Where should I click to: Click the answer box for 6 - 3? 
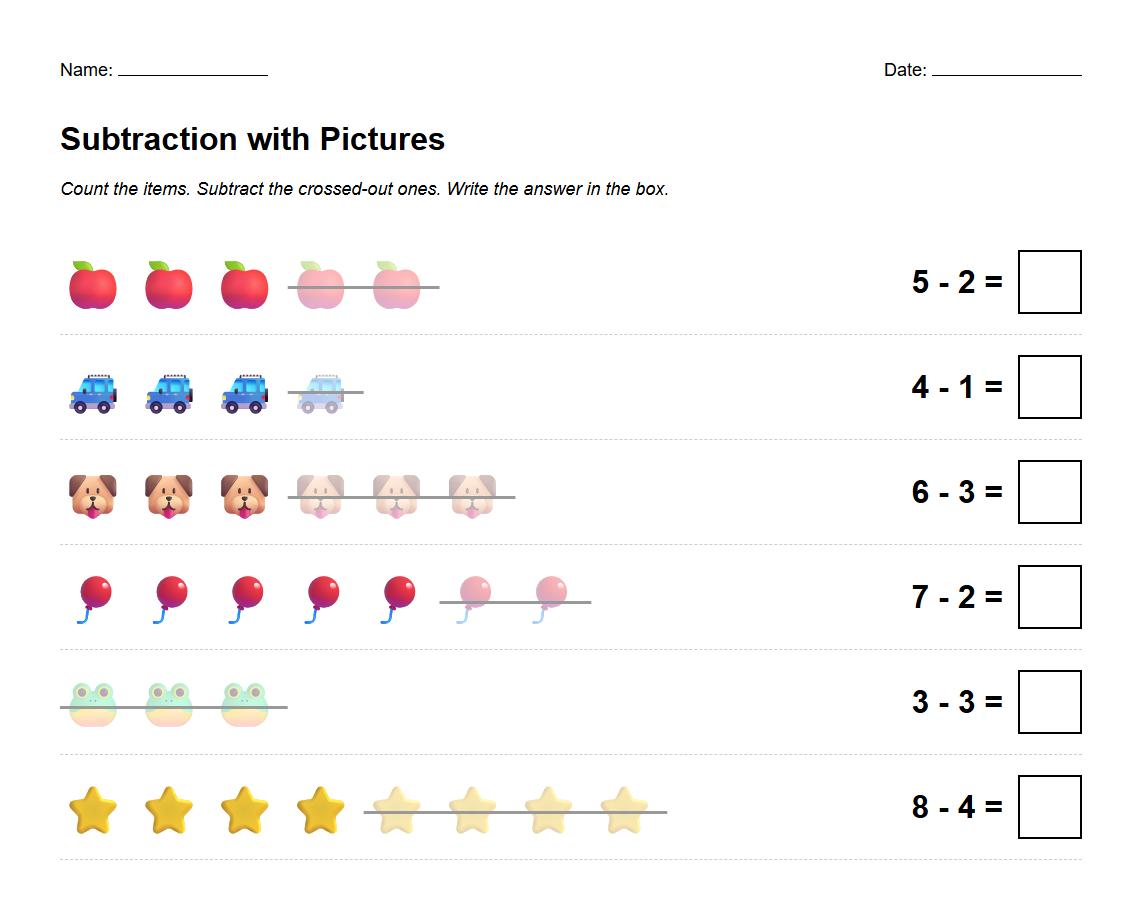(x=1049, y=492)
